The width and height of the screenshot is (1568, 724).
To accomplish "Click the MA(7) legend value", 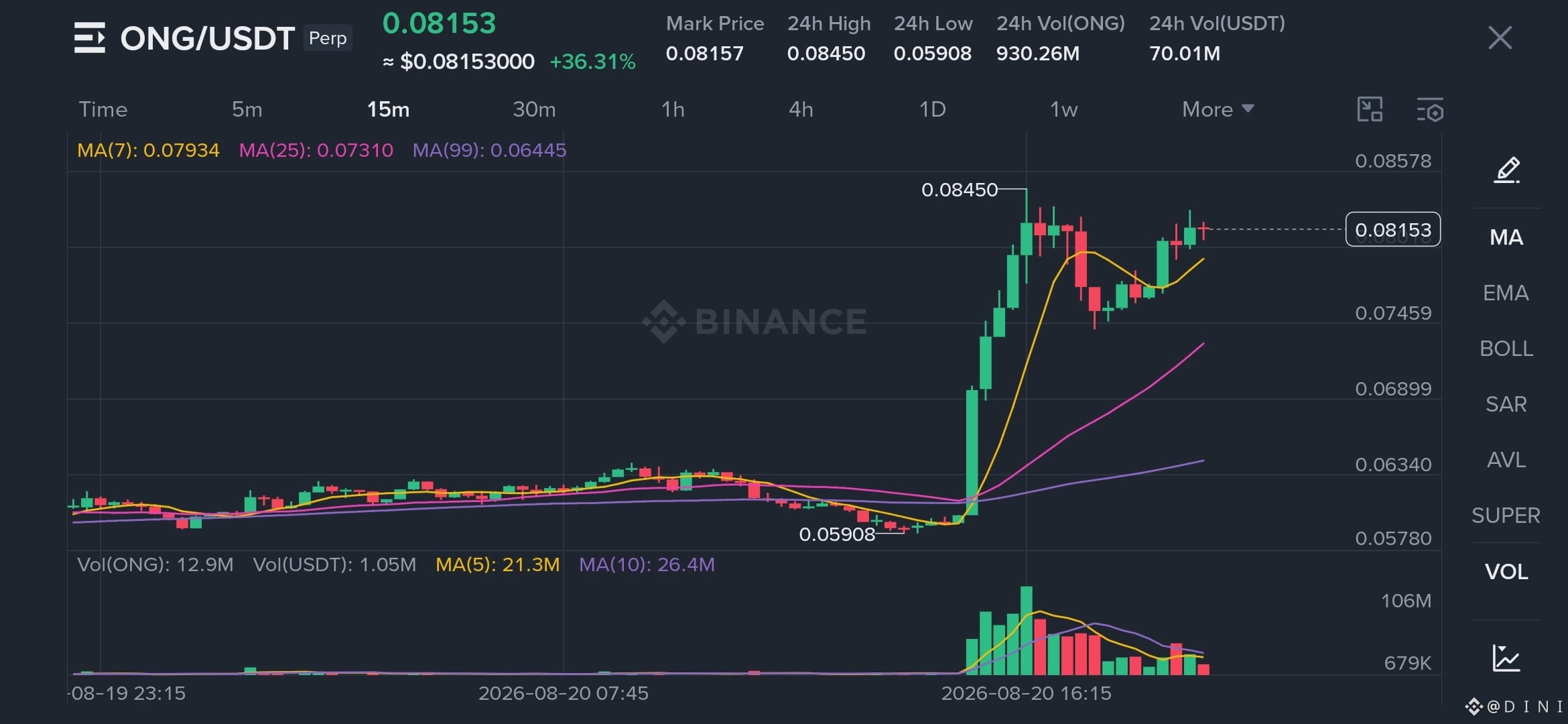I will point(148,150).
